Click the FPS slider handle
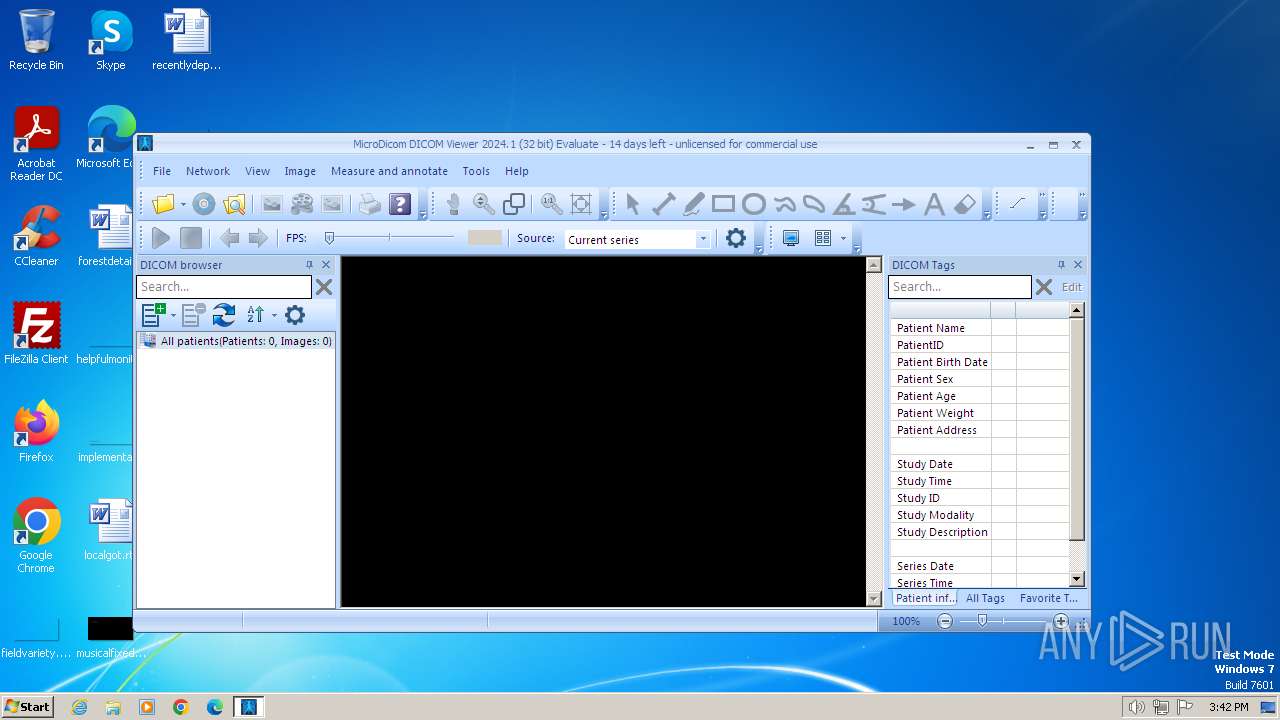The width and height of the screenshot is (1280, 720). pyautogui.click(x=329, y=238)
